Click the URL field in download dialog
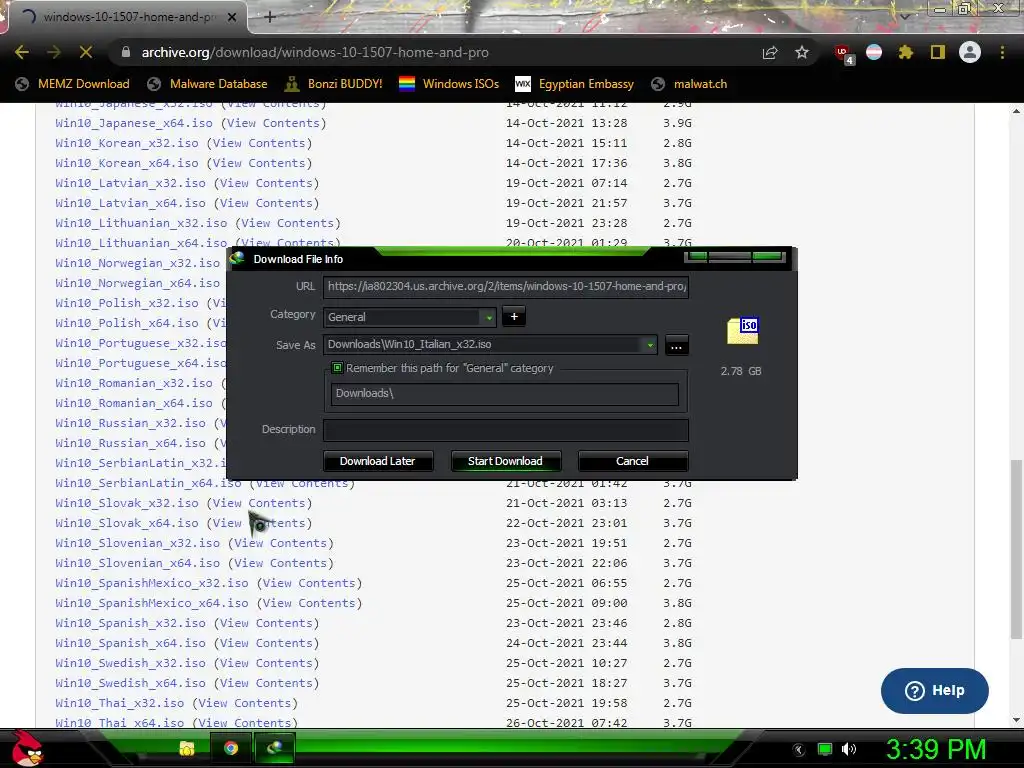 pyautogui.click(x=505, y=286)
